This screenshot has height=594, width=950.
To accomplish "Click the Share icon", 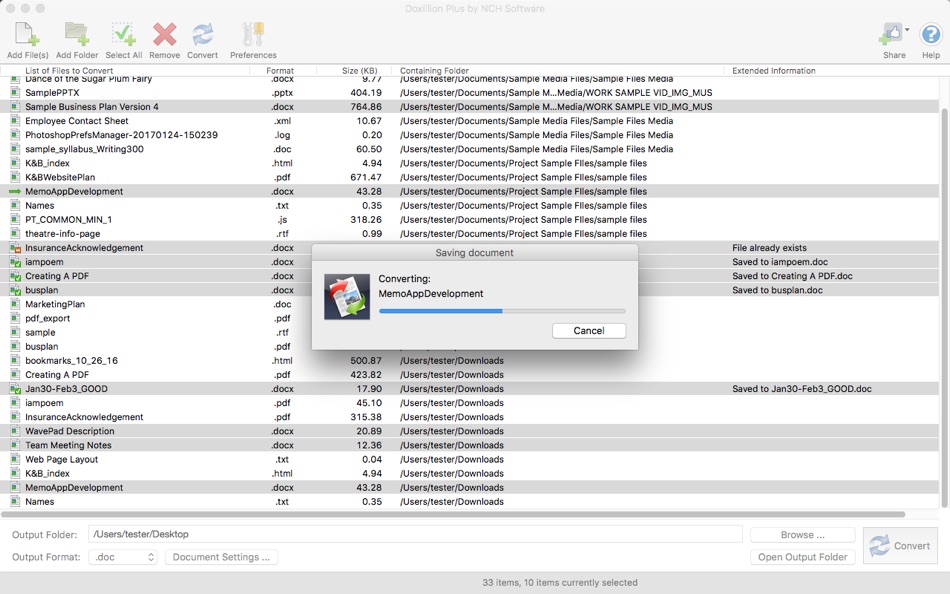I will pyautogui.click(x=893, y=32).
